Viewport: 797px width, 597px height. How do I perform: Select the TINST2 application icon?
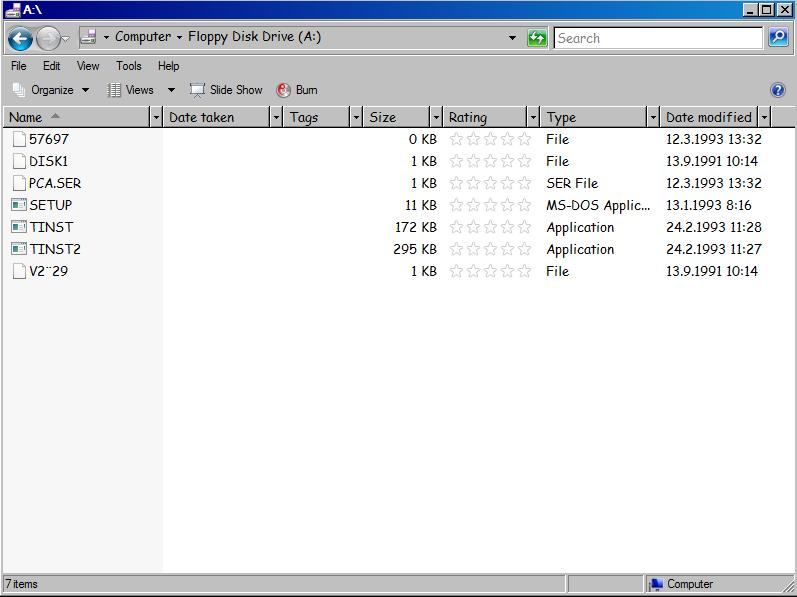[19, 249]
